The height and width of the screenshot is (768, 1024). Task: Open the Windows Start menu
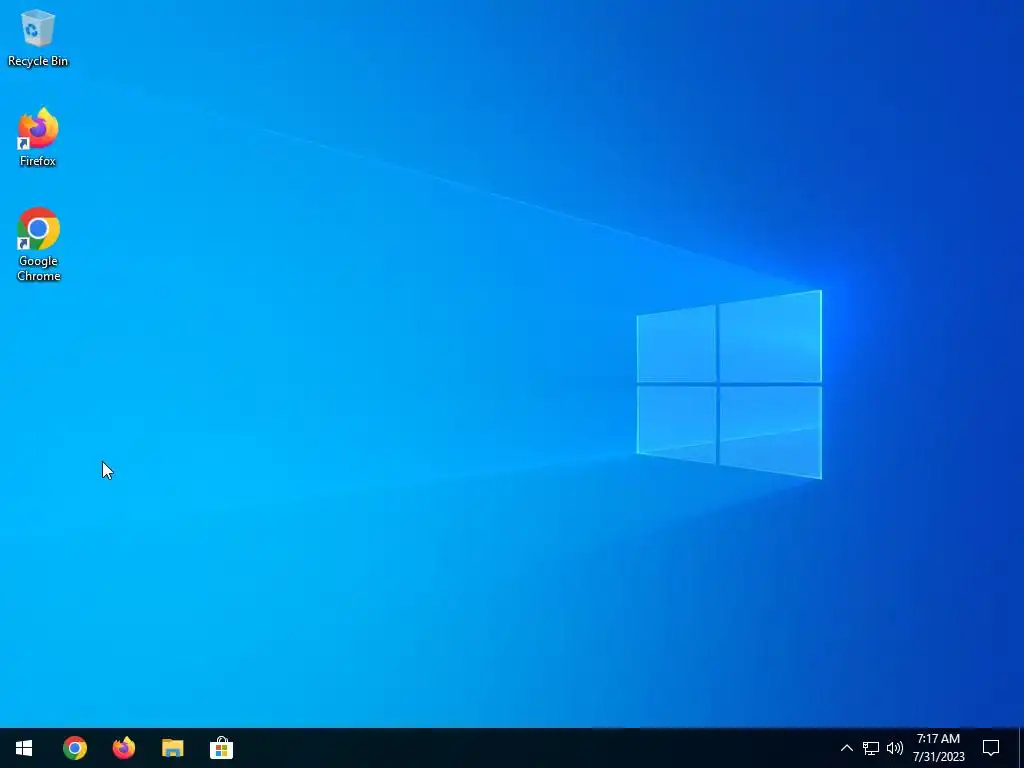[x=24, y=748]
